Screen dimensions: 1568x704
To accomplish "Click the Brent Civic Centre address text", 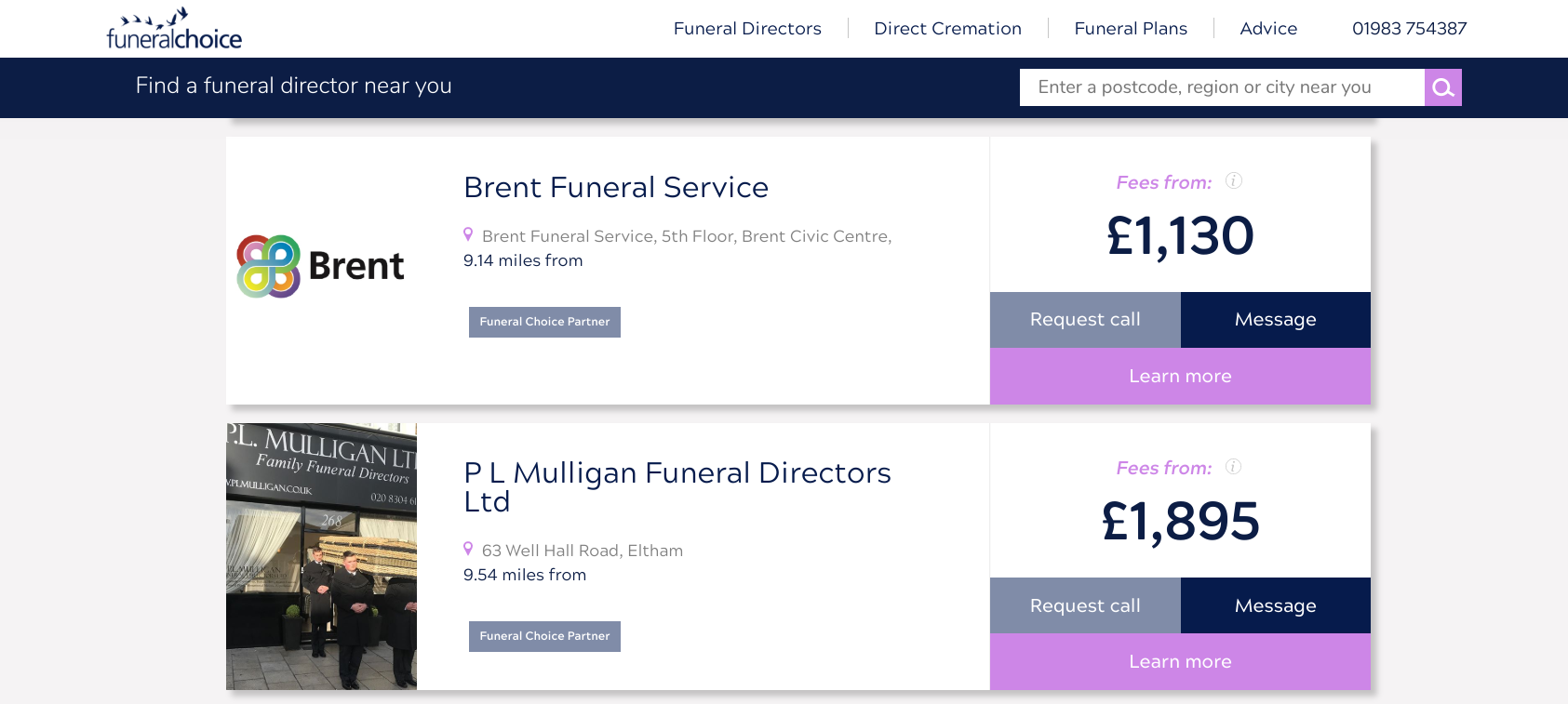I will pyautogui.click(x=687, y=236).
